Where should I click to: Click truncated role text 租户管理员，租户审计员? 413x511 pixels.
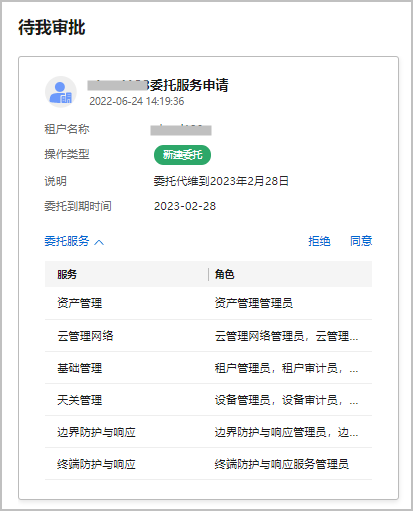tap(286, 368)
